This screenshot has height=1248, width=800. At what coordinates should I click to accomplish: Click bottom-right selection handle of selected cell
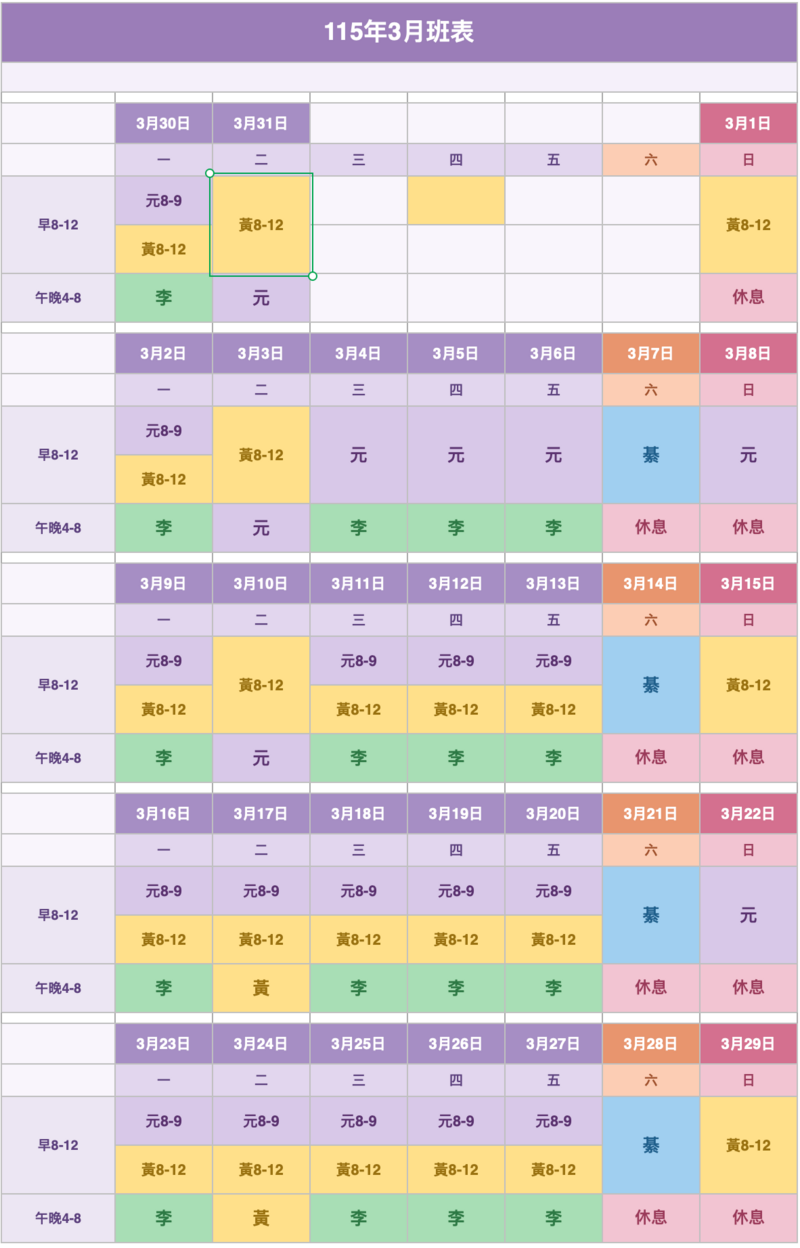pos(313,276)
